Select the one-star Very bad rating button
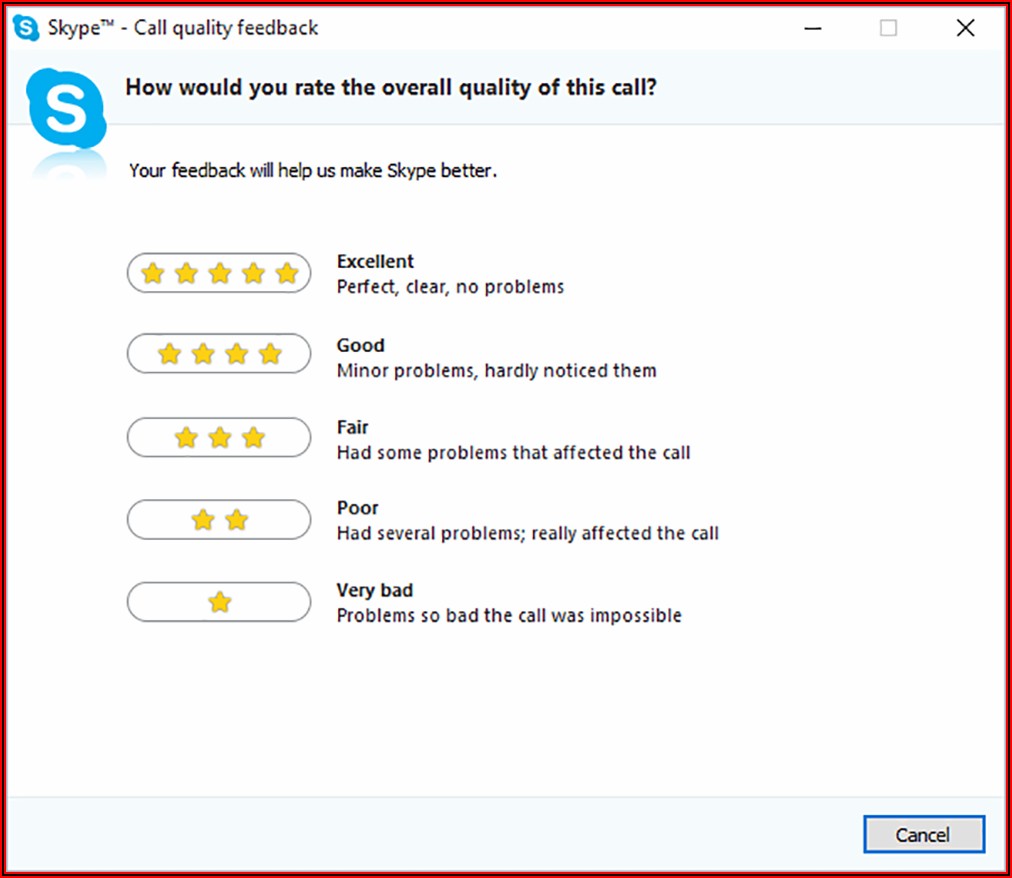The image size is (1012, 878). coord(219,602)
